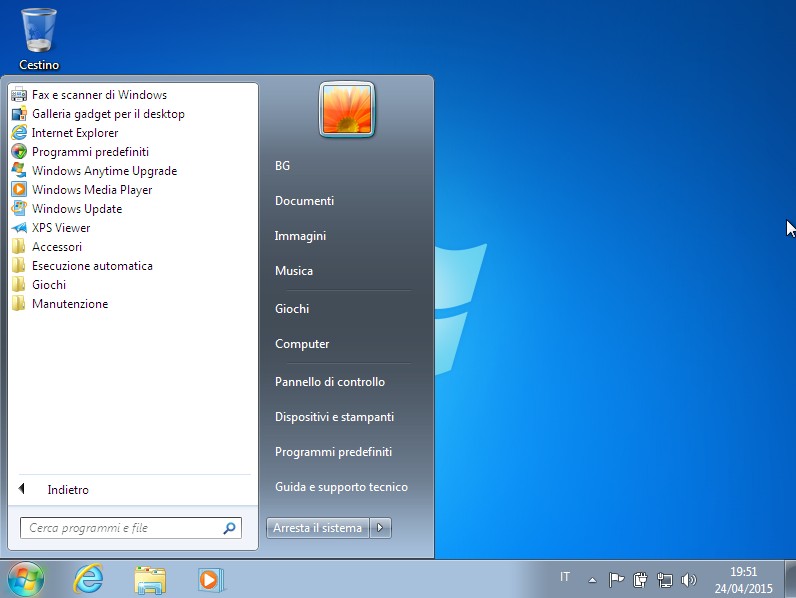Image resolution: width=796 pixels, height=598 pixels.
Task: Click the power plug tray icon
Action: point(640,579)
